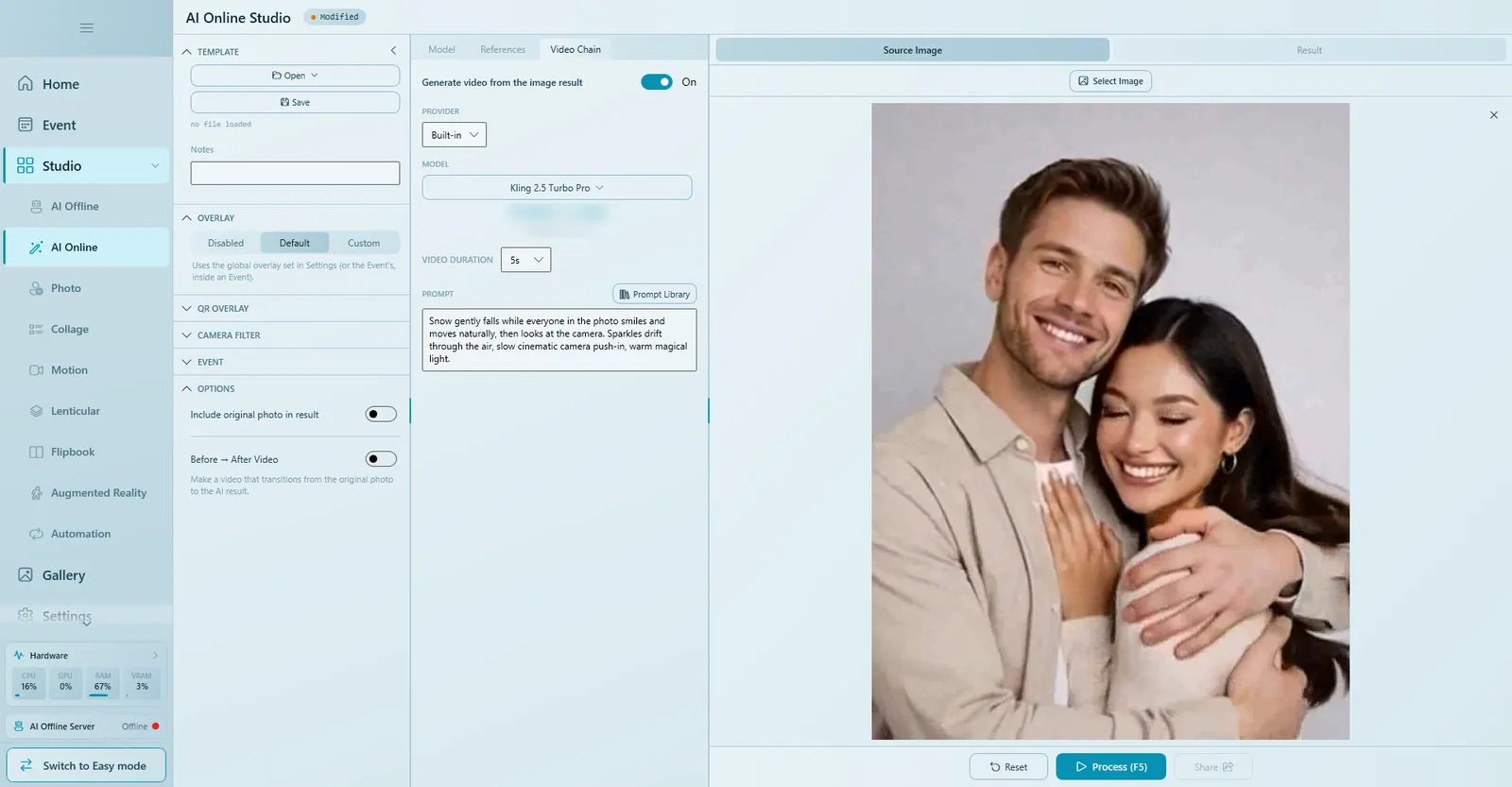Open the video duration 5s dropdown
The height and width of the screenshot is (787, 1512).
coord(525,260)
